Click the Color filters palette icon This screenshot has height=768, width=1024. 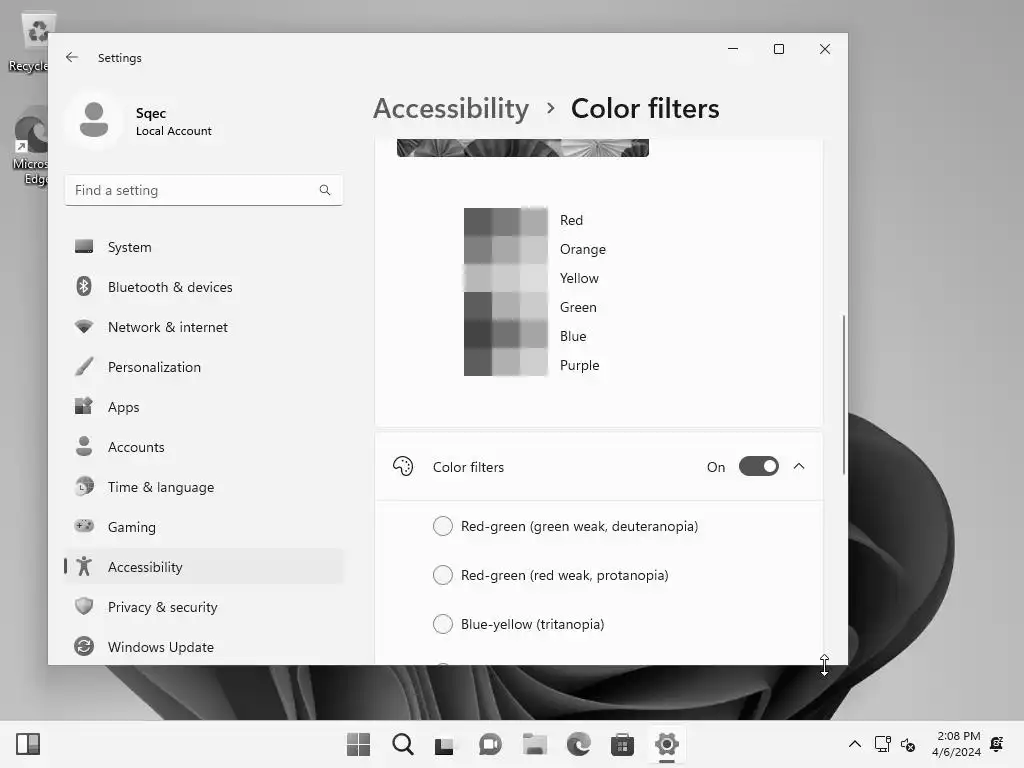[403, 466]
